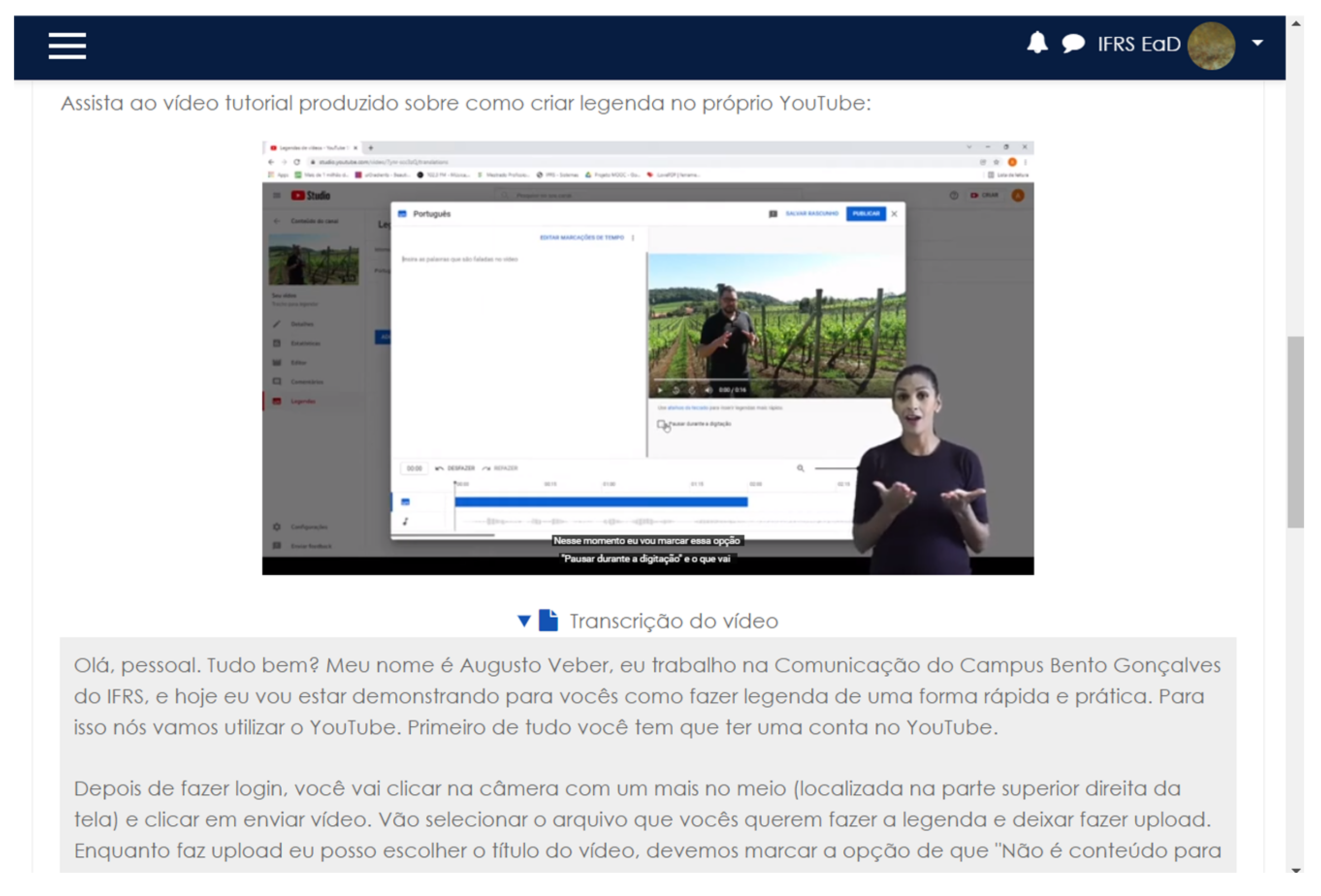
Task: Select Detalhes in YouTube Studio sidebar
Action: click(301, 324)
